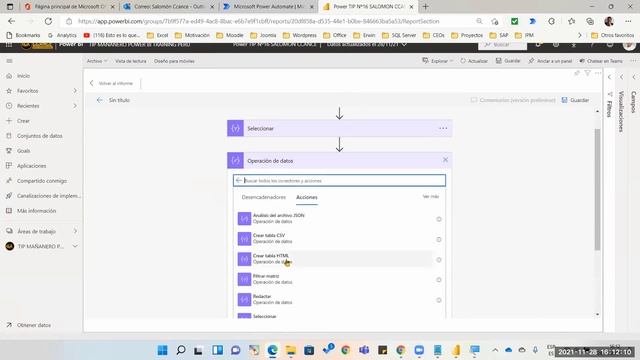This screenshot has width=640, height=360.
Task: Click Actualizar in report toolbar
Action: [474, 61]
